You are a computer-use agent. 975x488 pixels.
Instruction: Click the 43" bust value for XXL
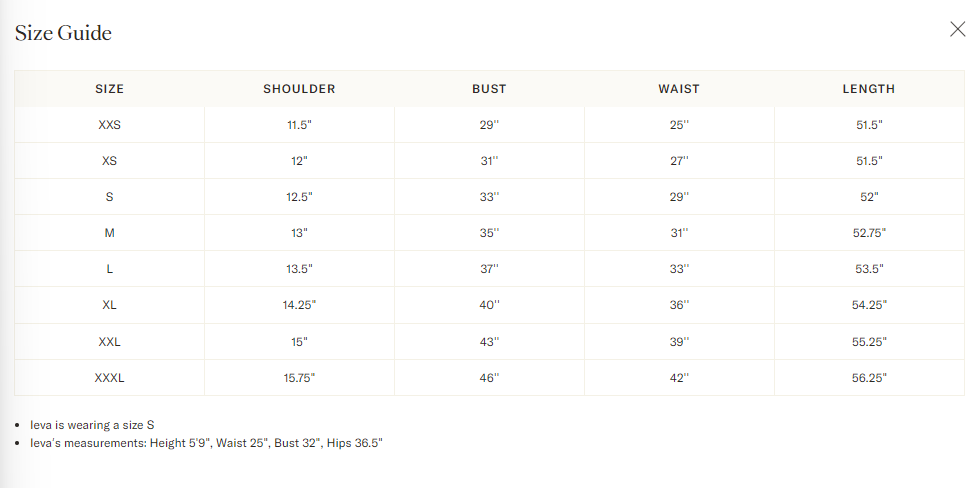tap(489, 342)
